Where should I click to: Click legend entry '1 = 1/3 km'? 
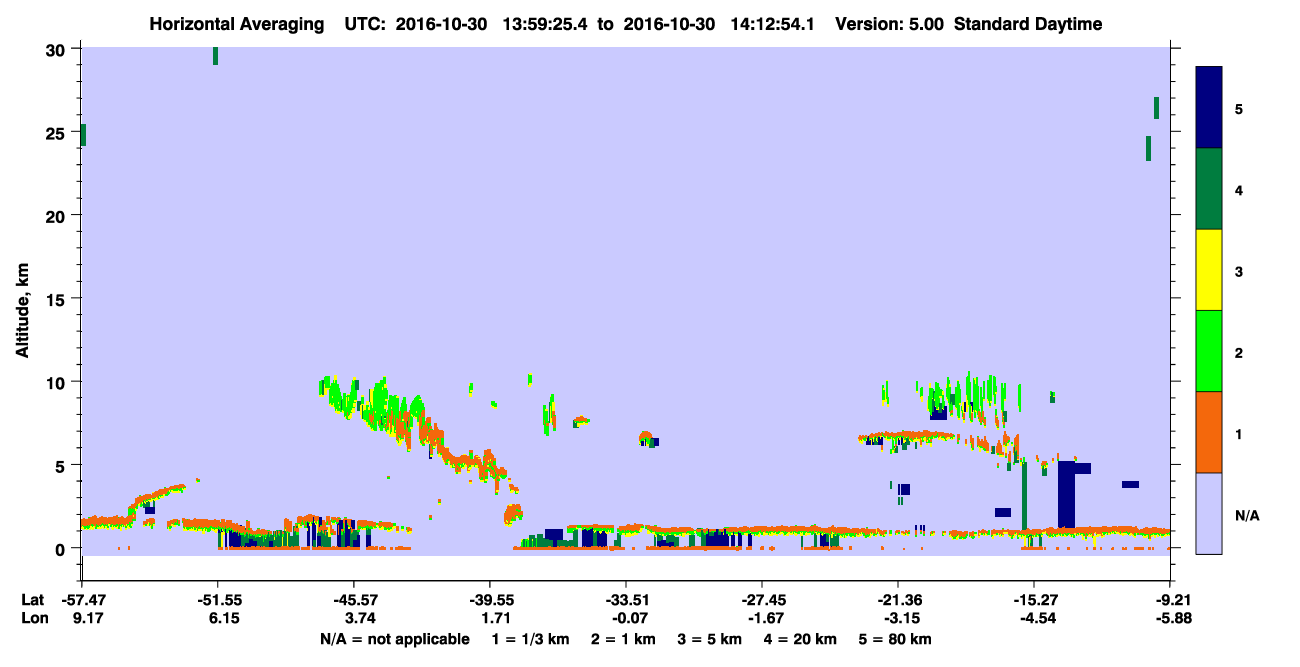(x=531, y=639)
